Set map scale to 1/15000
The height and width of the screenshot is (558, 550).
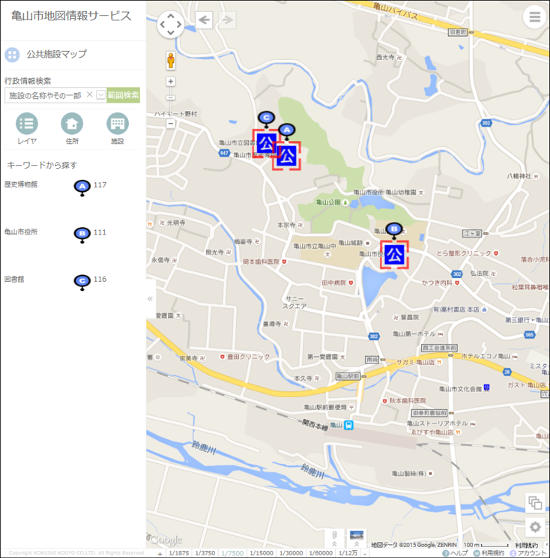(261, 553)
